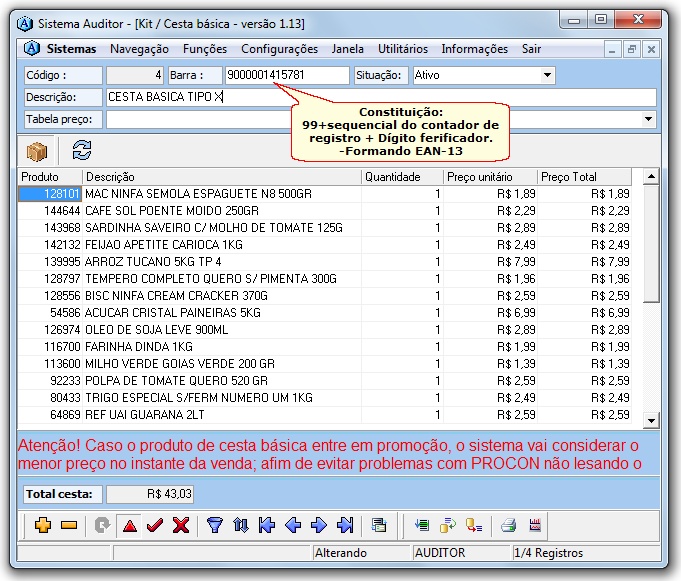Confirm changes with the red checkmark icon
Screen dimensions: 681x581
click(154, 525)
